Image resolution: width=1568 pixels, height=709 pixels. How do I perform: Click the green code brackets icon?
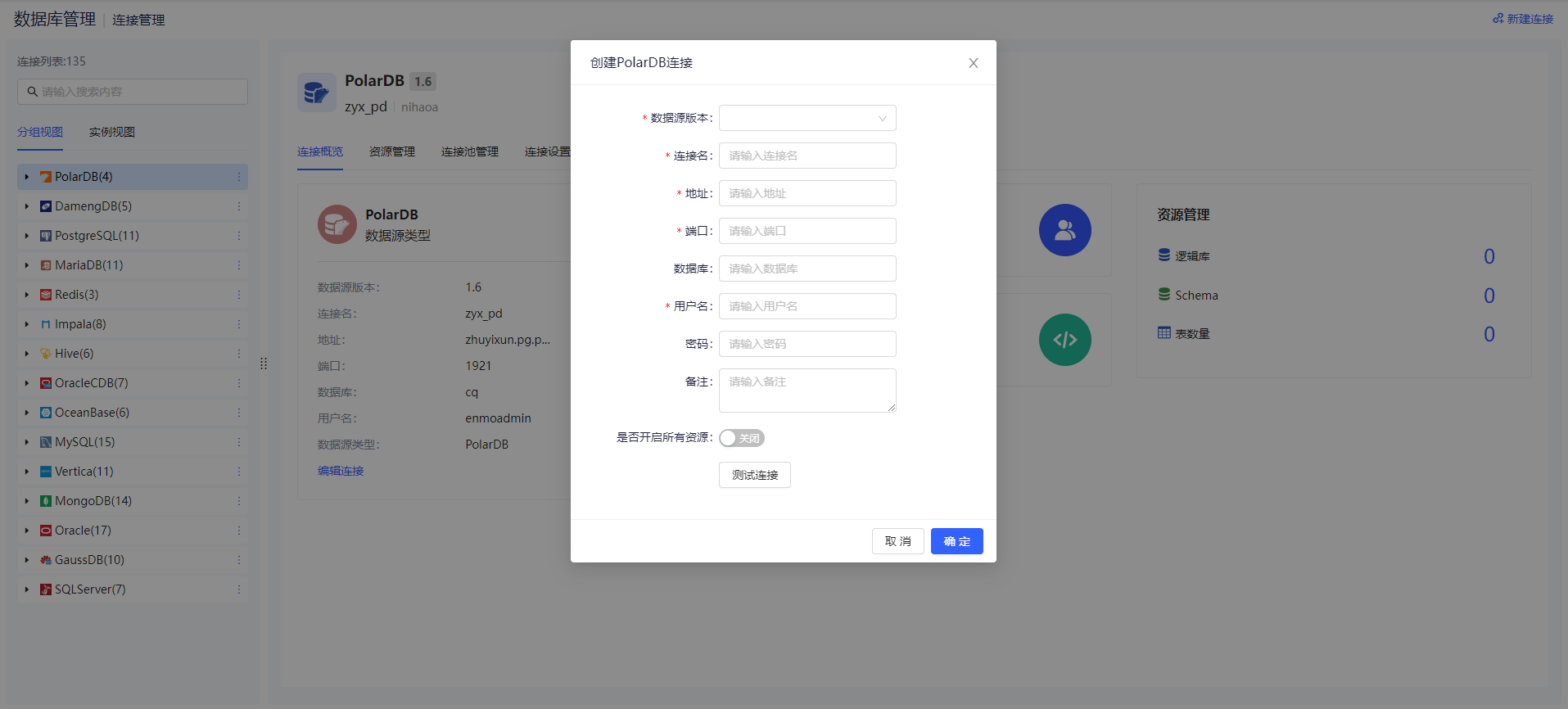[1064, 340]
